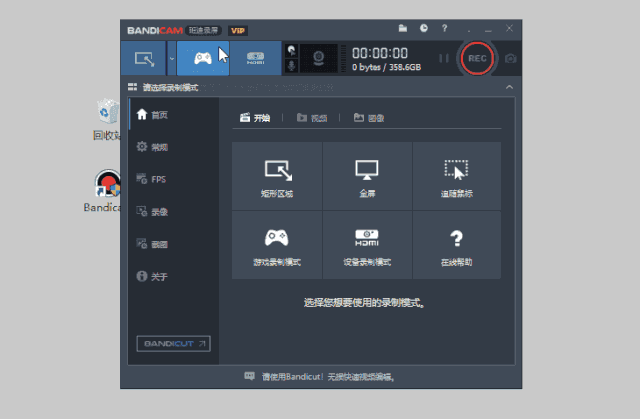Click the grid icon beside the mode prompt
This screenshot has width=640, height=419.
[132, 87]
